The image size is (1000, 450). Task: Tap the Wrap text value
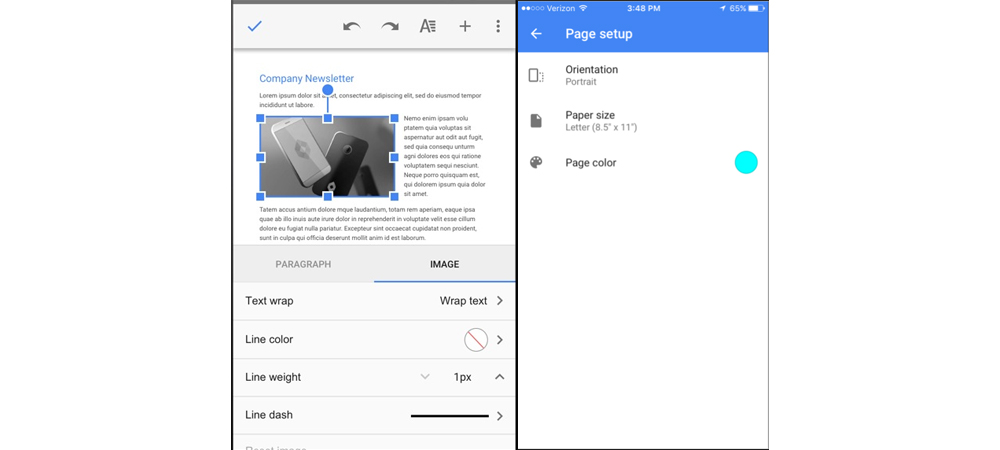pos(464,301)
